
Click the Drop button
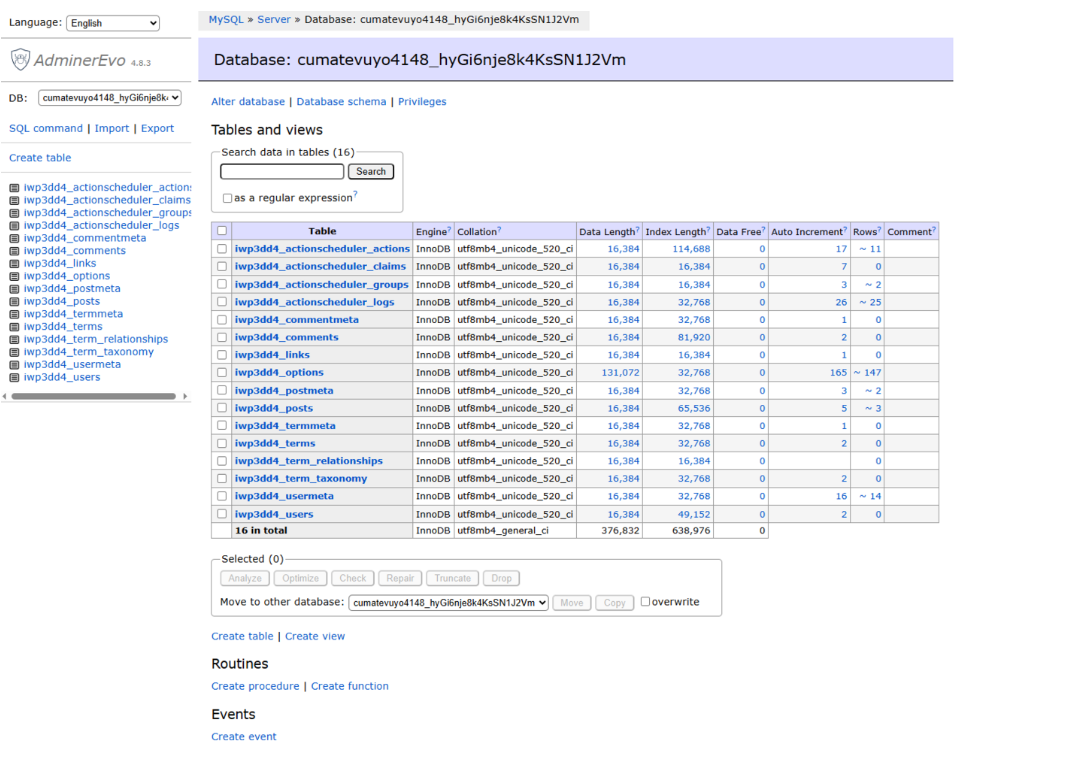pyautogui.click(x=502, y=578)
